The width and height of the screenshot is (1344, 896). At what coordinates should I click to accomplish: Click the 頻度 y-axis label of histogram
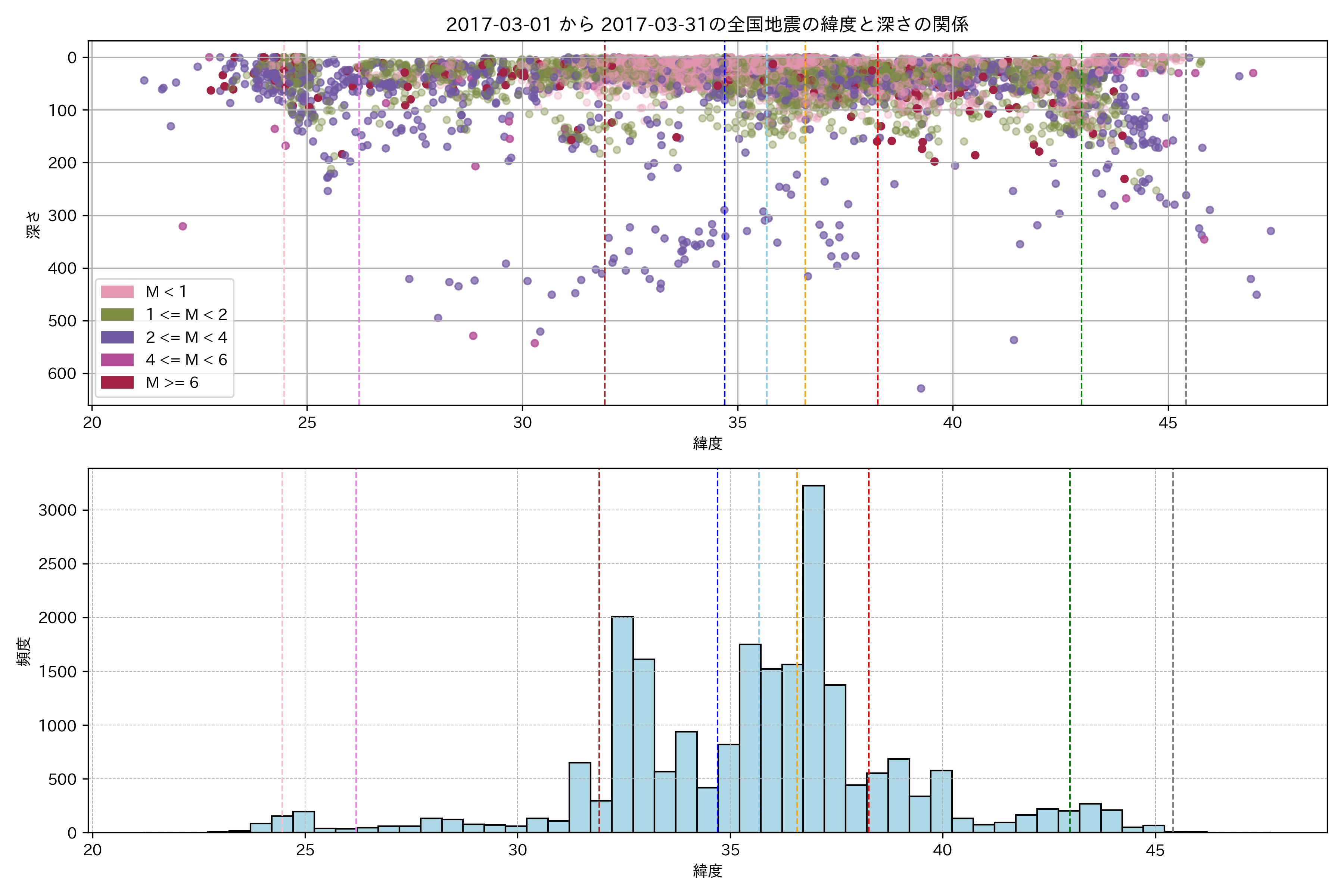point(24,651)
